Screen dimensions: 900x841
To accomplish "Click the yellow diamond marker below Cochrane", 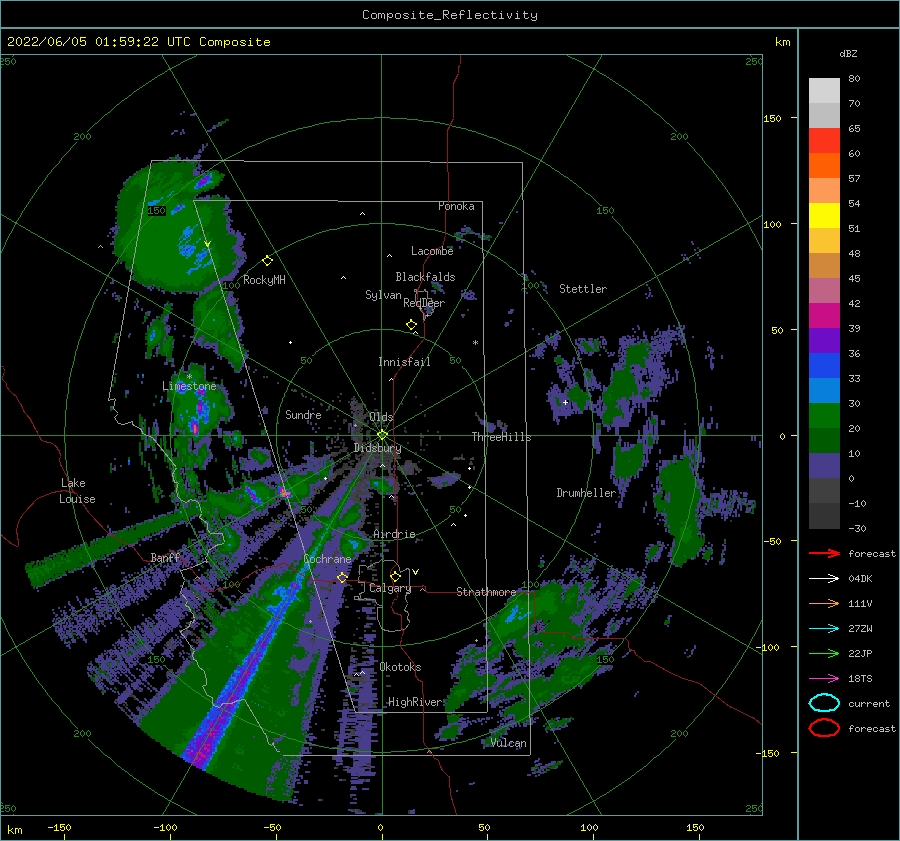I will click(x=342, y=577).
